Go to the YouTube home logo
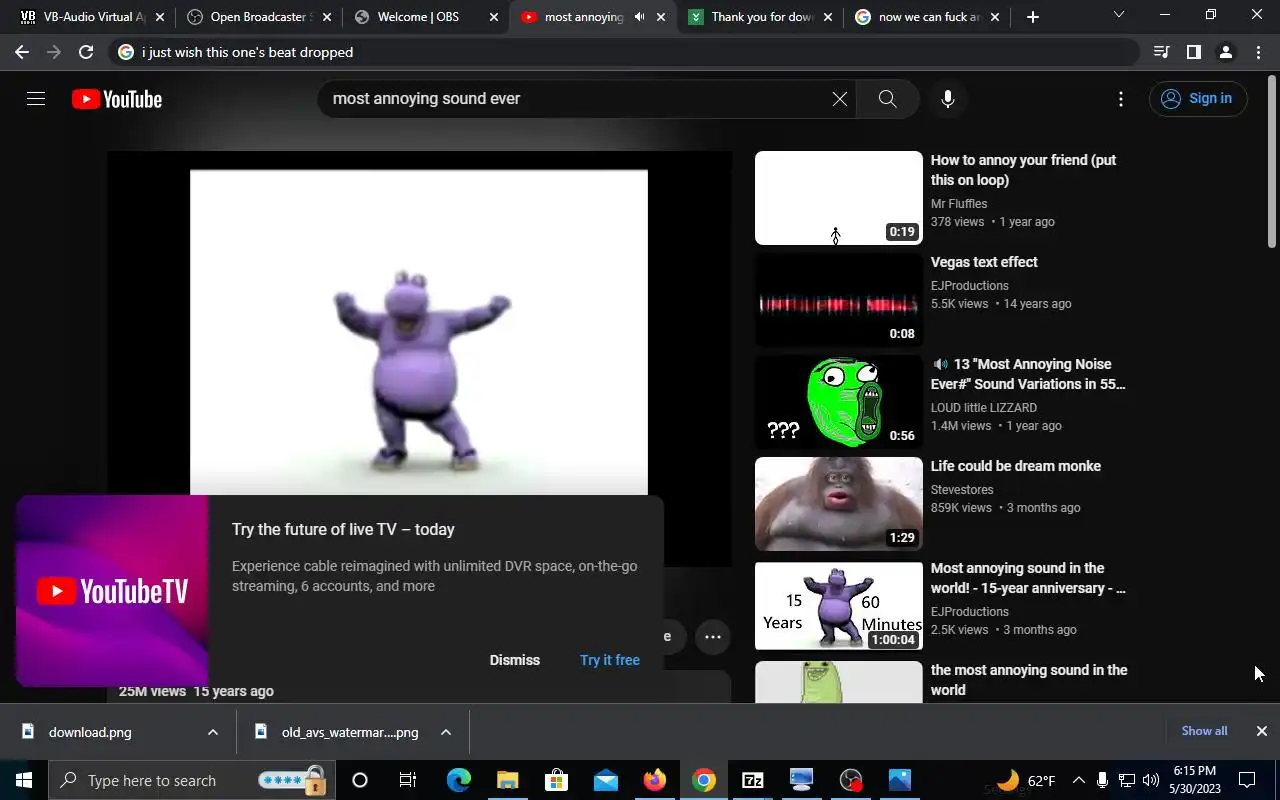The height and width of the screenshot is (800, 1280). 117,99
